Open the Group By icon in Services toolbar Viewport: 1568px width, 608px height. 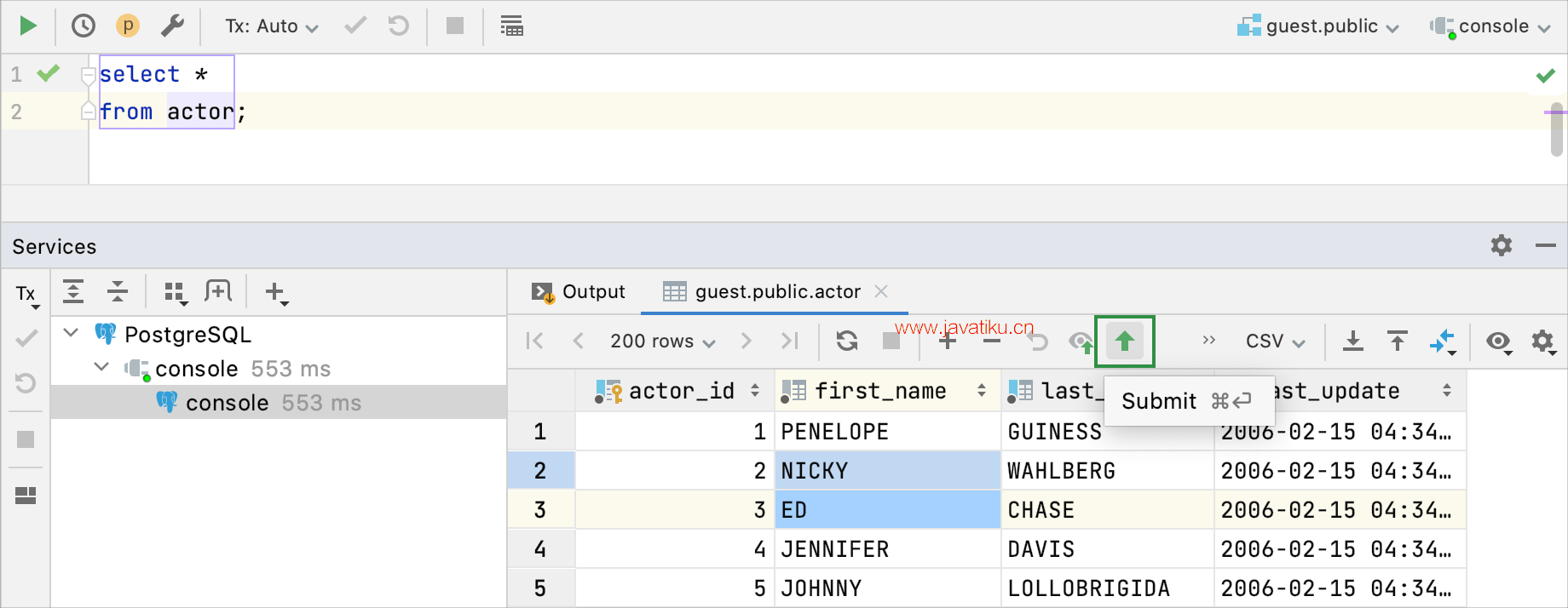176,294
